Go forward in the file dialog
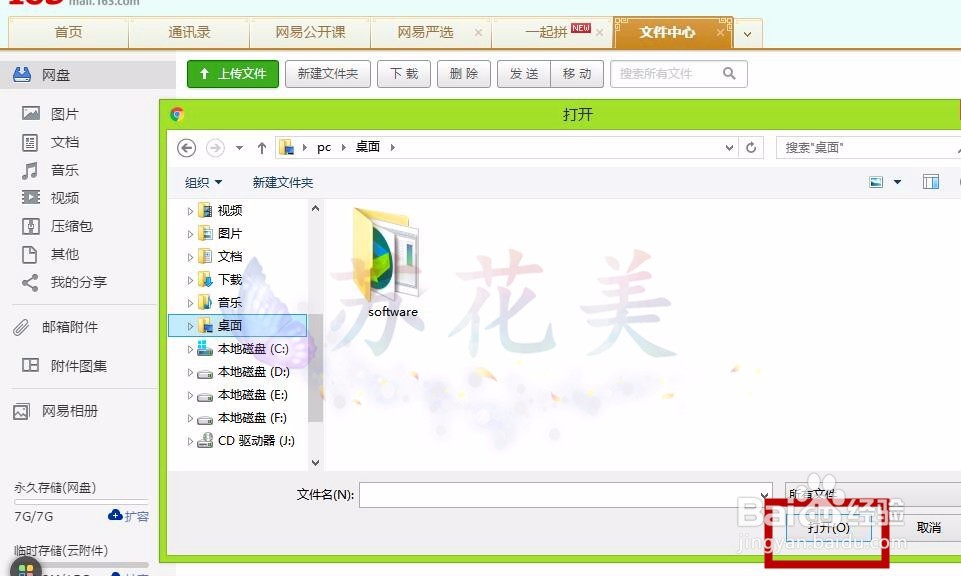Viewport: 961px width, 576px height. tap(215, 148)
